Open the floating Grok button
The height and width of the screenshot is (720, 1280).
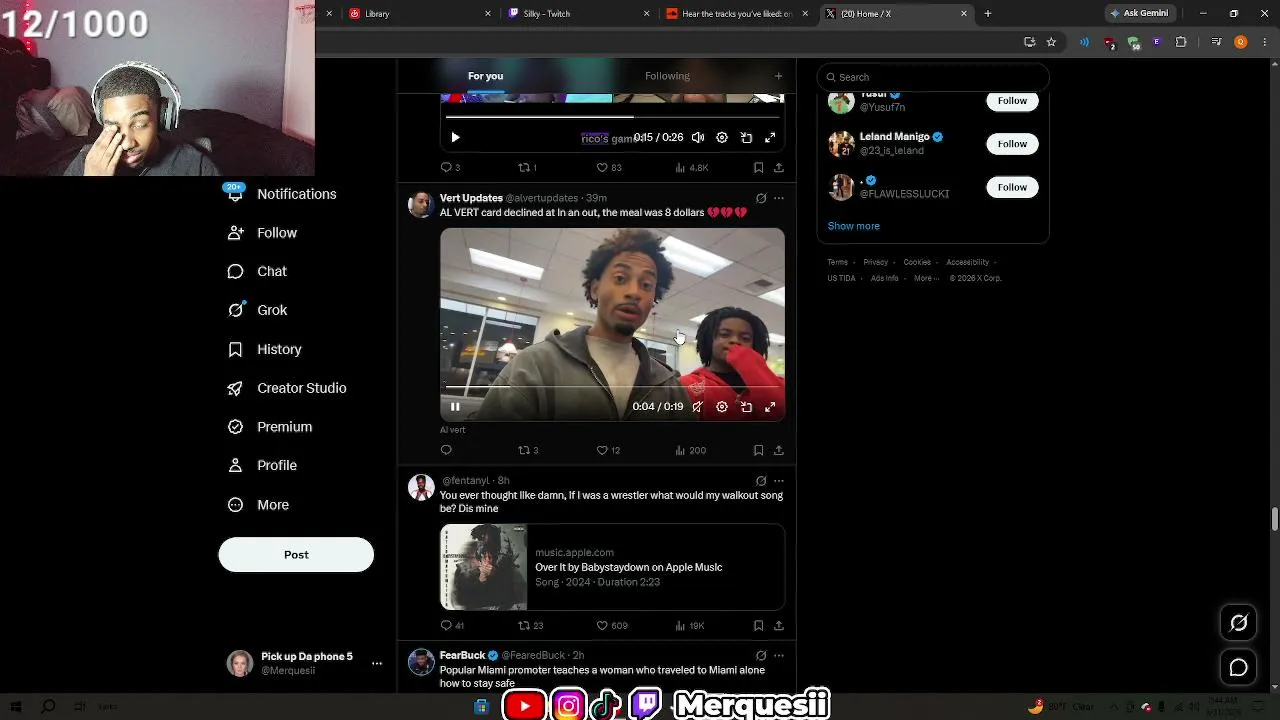tap(1238, 623)
